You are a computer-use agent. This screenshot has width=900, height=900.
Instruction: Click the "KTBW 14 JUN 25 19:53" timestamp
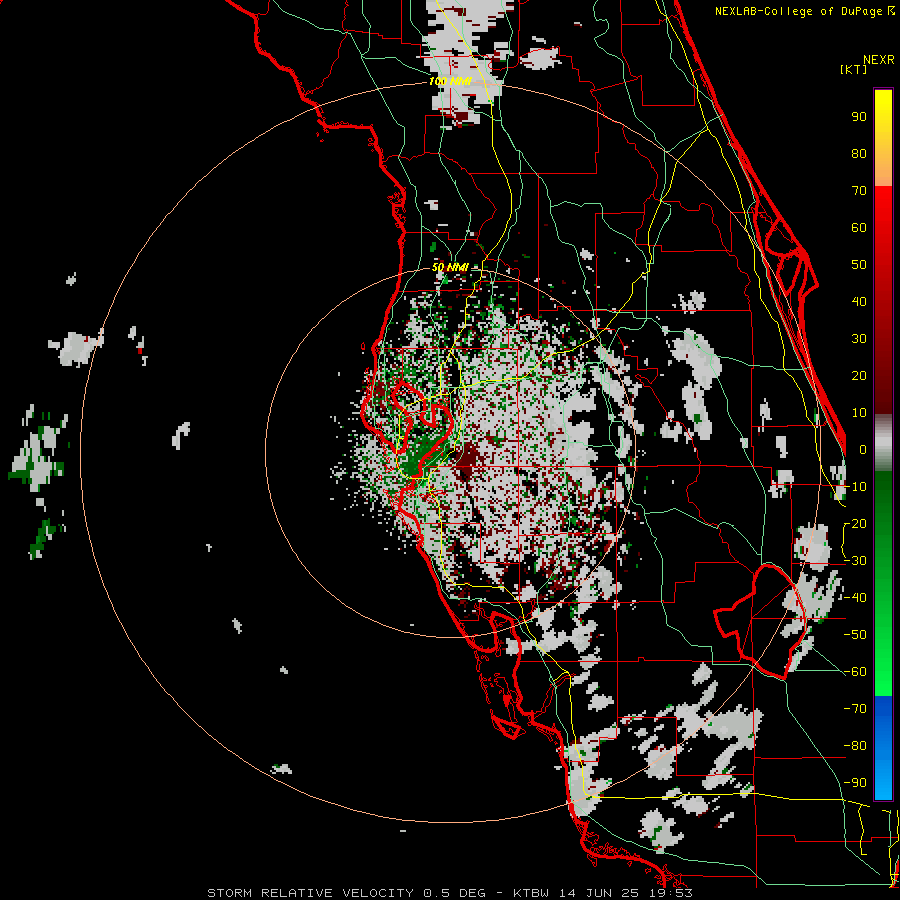coord(603,893)
